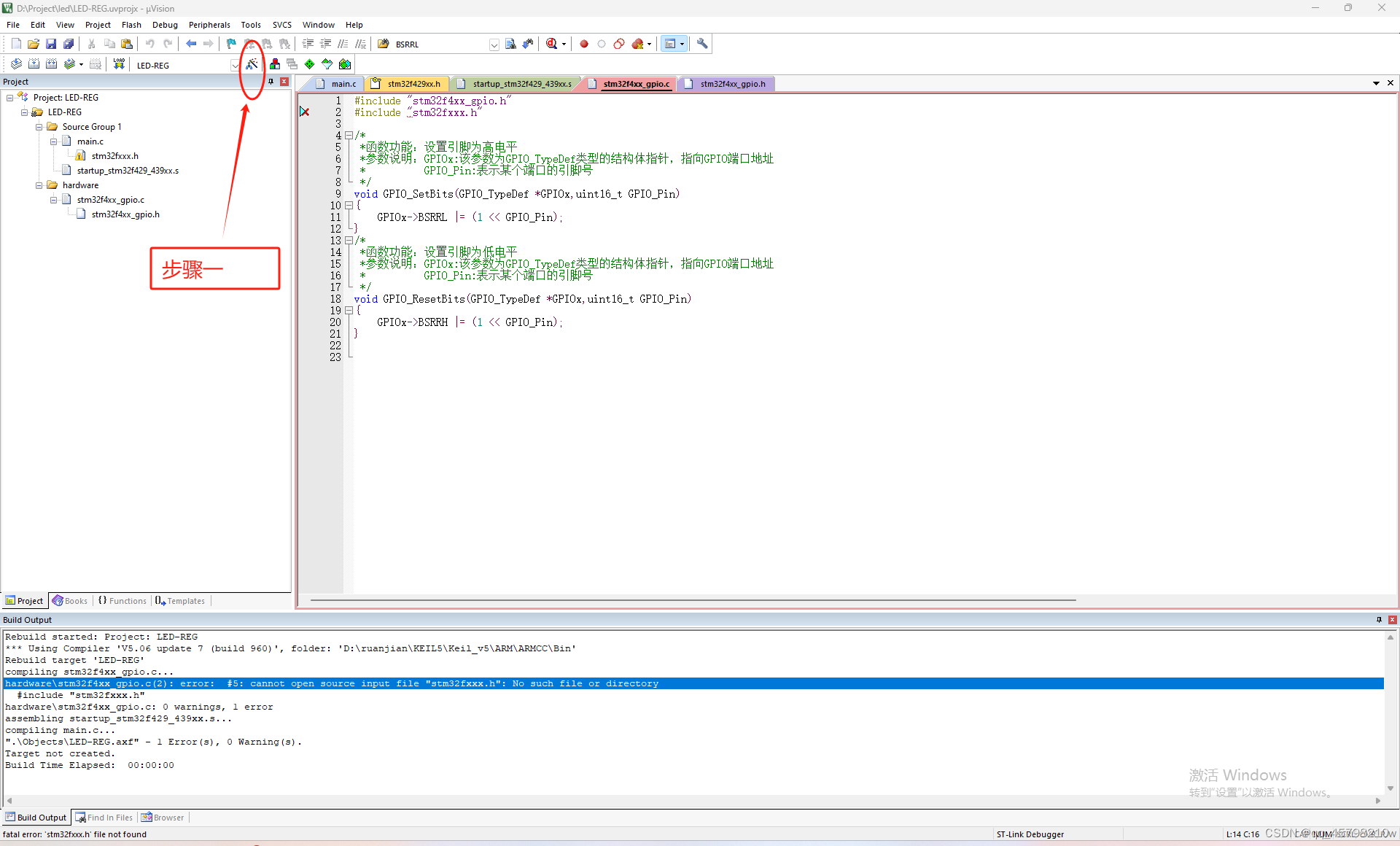This screenshot has height=846, width=1400.
Task: Start the debug session magnifier icon
Action: 552,44
